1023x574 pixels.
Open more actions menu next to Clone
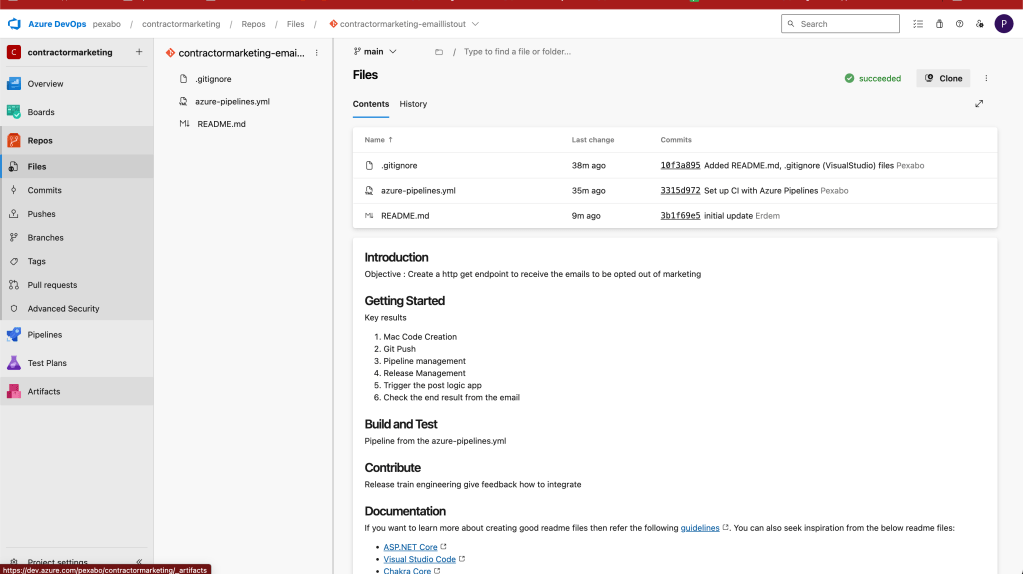click(x=986, y=78)
